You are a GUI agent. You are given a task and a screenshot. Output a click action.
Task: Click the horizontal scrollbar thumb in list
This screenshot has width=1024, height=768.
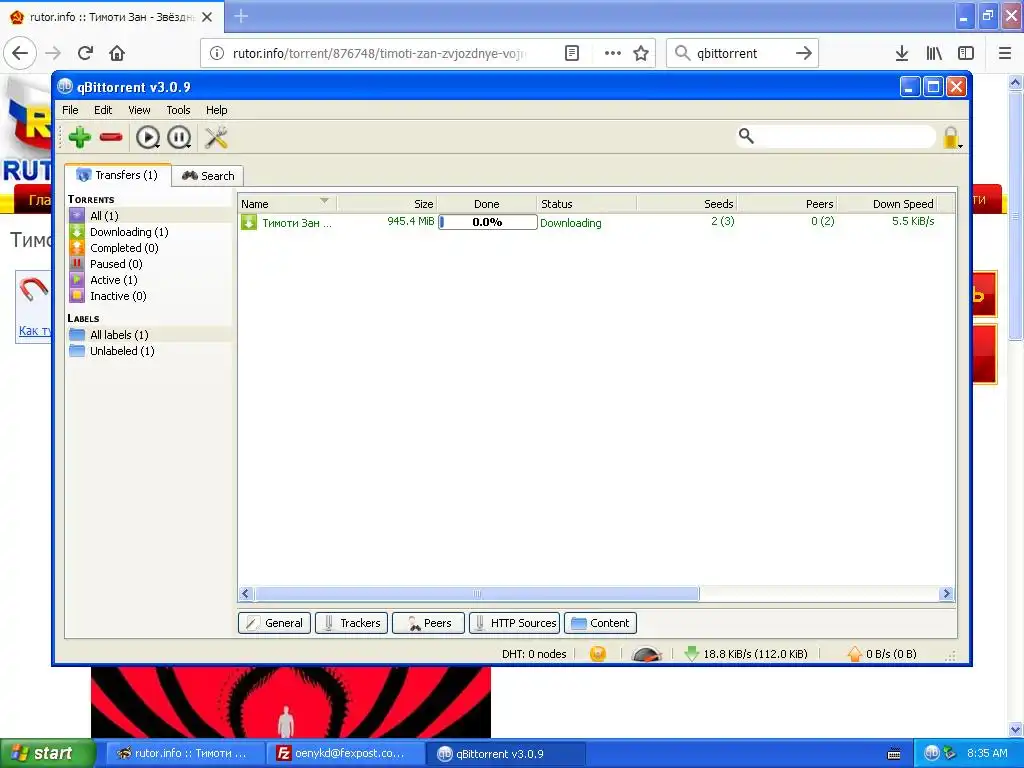477,594
